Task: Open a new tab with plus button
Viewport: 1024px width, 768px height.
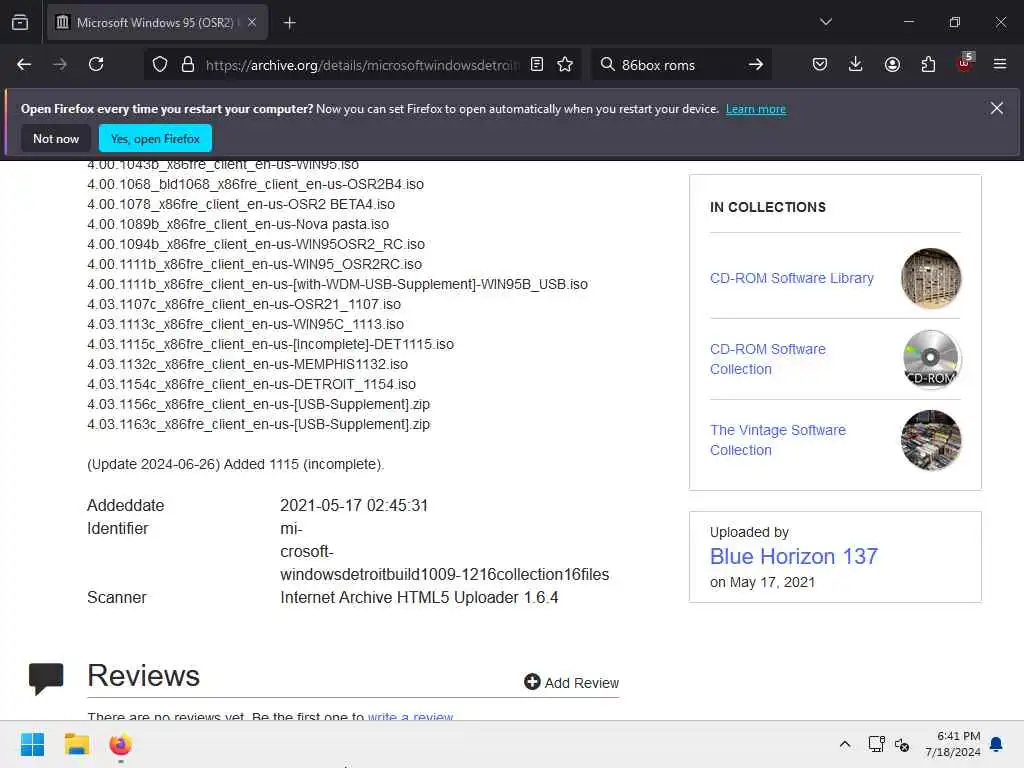Action: pos(289,23)
